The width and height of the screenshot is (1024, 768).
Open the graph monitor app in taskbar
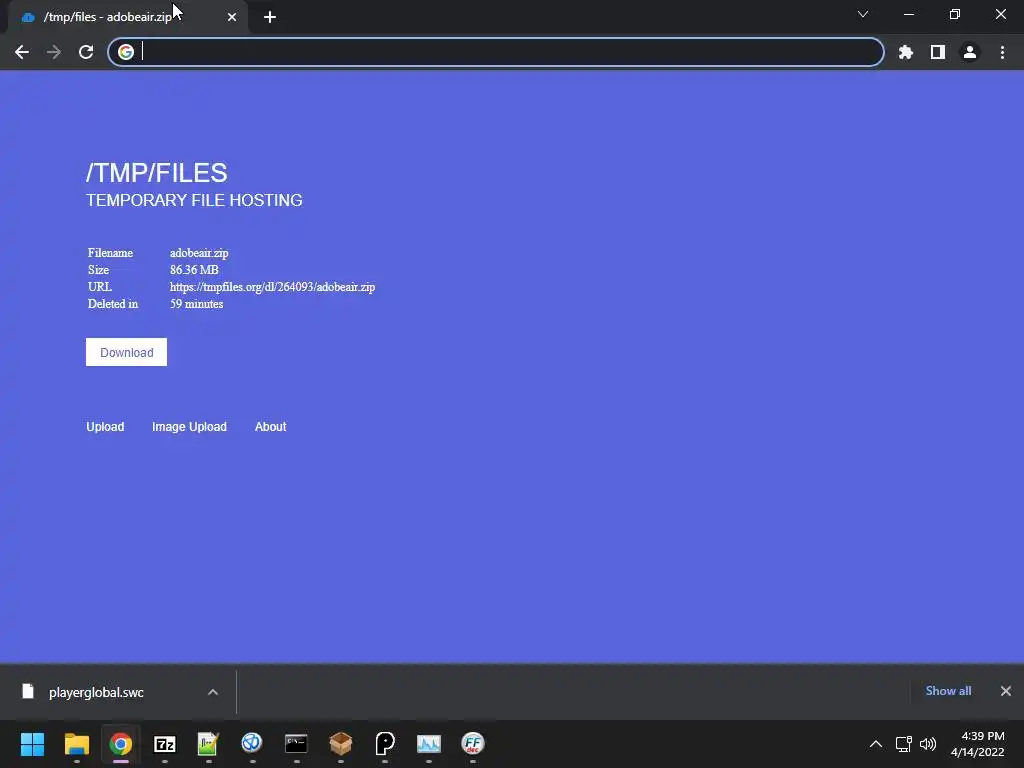pos(428,744)
